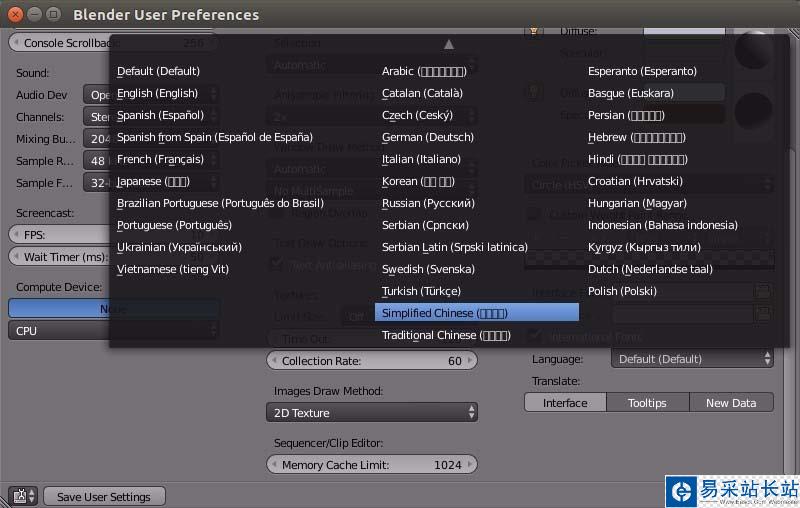Select Spanish (Español) language entry

(160, 115)
